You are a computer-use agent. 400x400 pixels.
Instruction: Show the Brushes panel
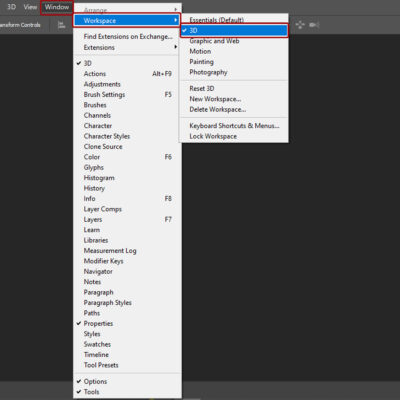(127, 105)
